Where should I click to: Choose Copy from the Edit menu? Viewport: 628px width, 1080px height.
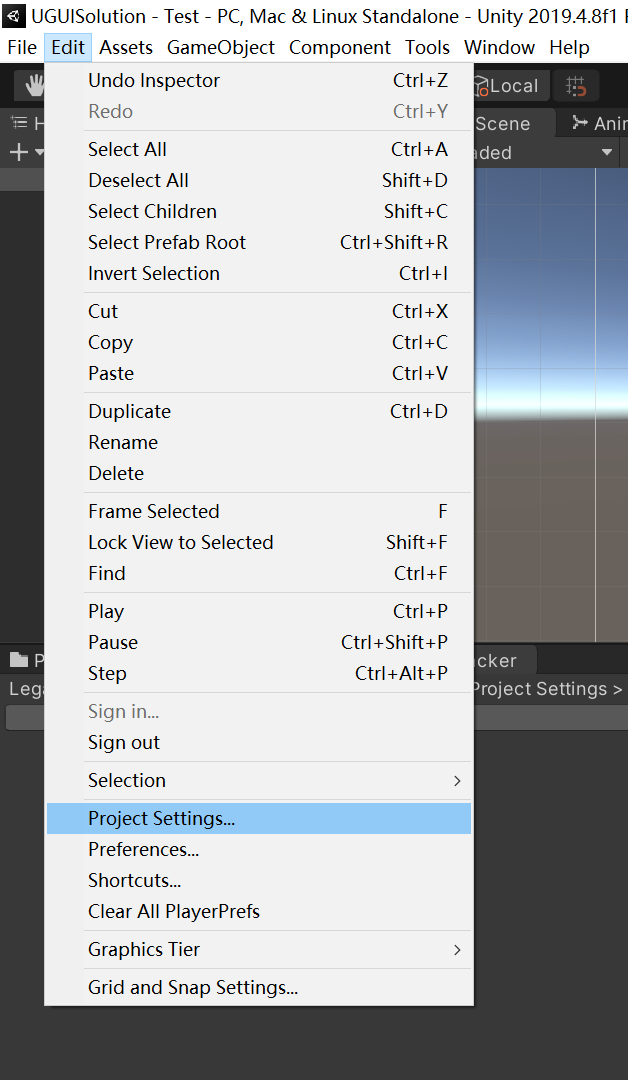click(259, 342)
